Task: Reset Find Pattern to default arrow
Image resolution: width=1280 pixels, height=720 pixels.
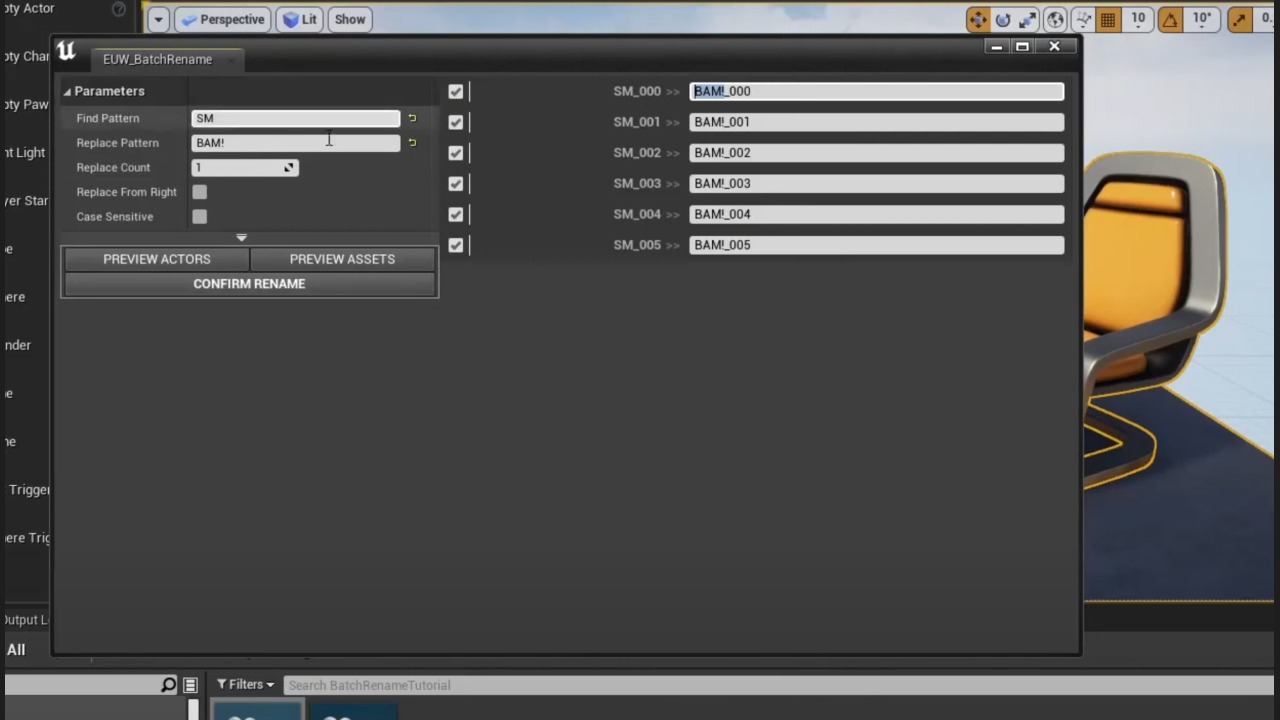Action: coord(412,118)
